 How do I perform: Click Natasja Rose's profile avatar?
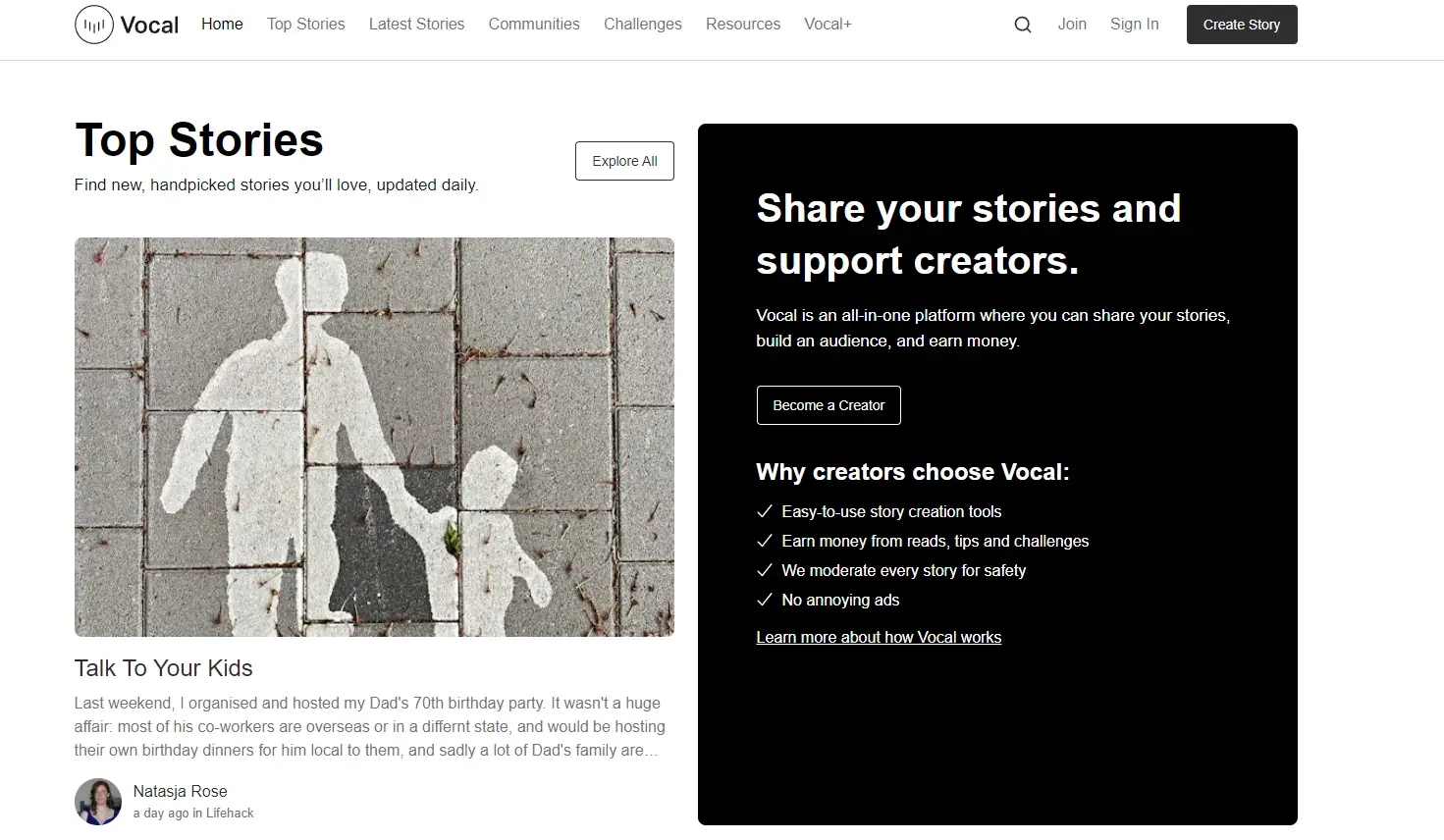[x=98, y=802]
